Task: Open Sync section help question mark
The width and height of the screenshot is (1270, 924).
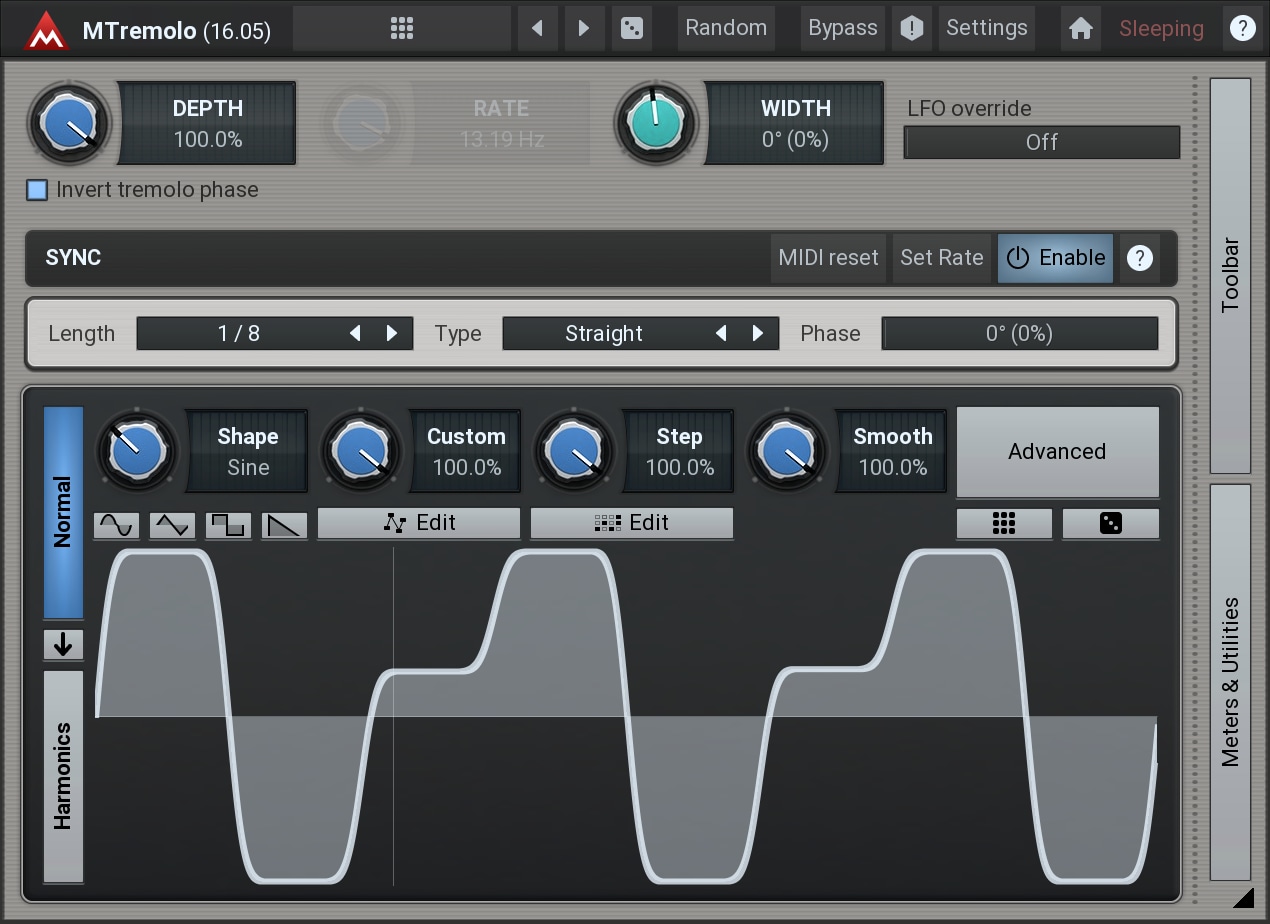Action: pyautogui.click(x=1139, y=258)
